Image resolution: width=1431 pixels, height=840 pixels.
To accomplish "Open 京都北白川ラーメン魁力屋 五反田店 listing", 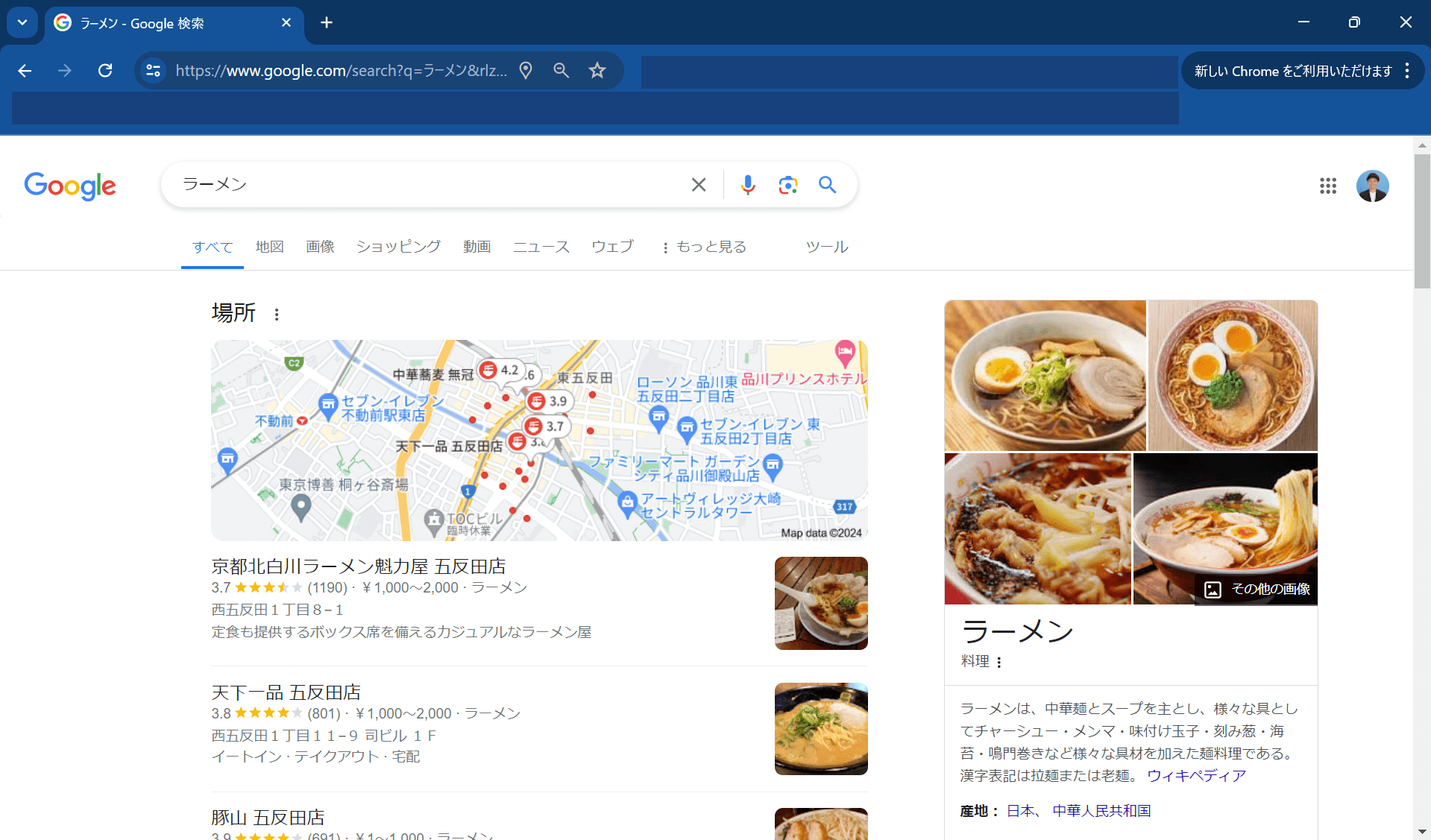I will click(359, 567).
